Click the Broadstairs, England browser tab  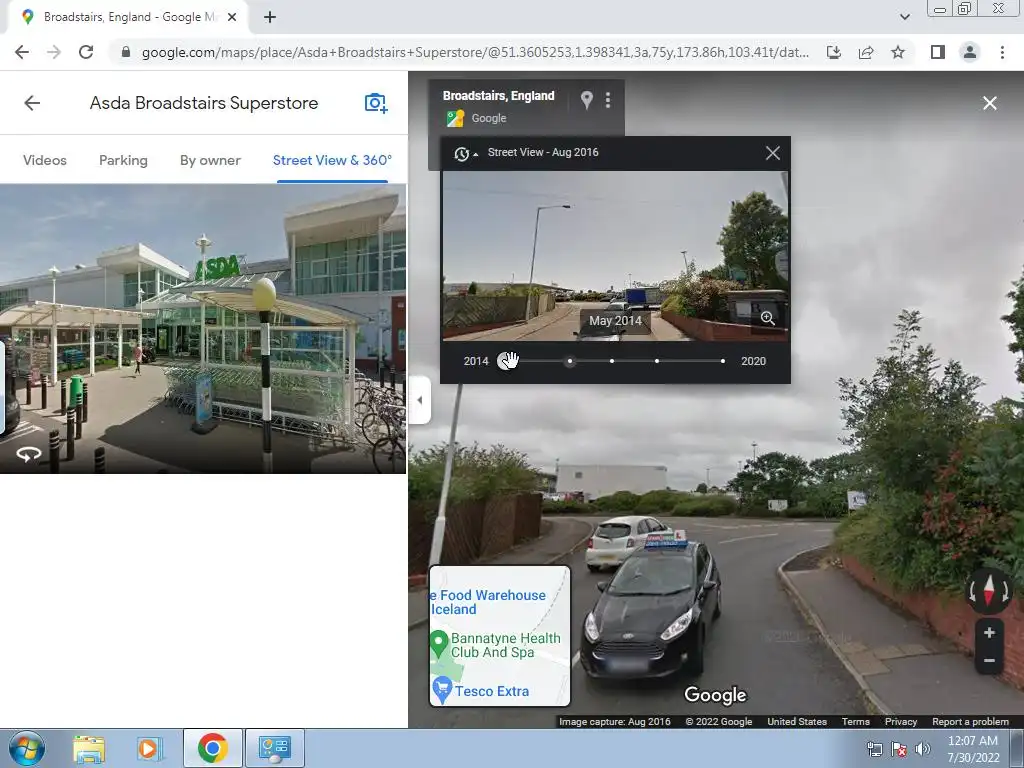[x=129, y=17]
